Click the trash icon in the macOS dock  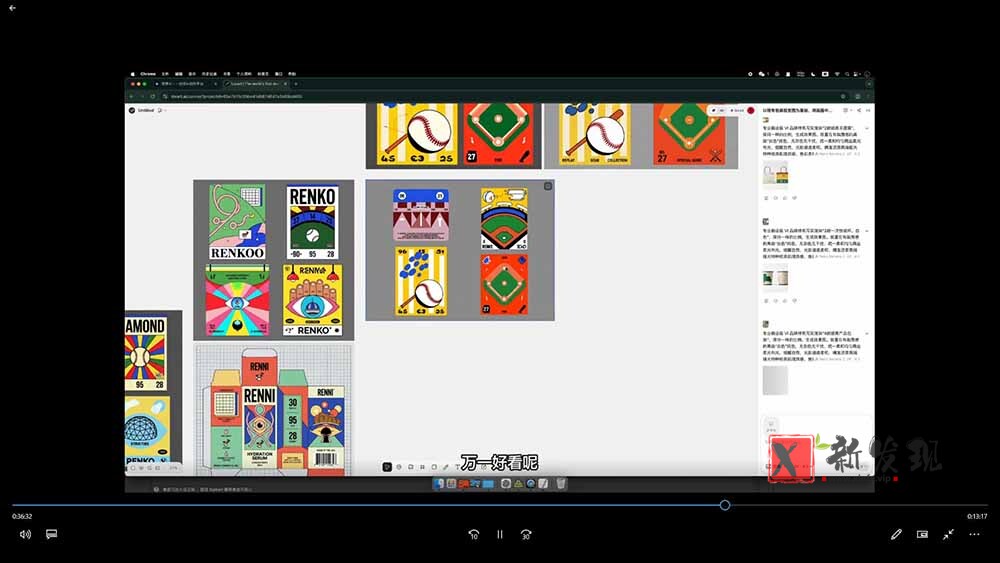561,484
